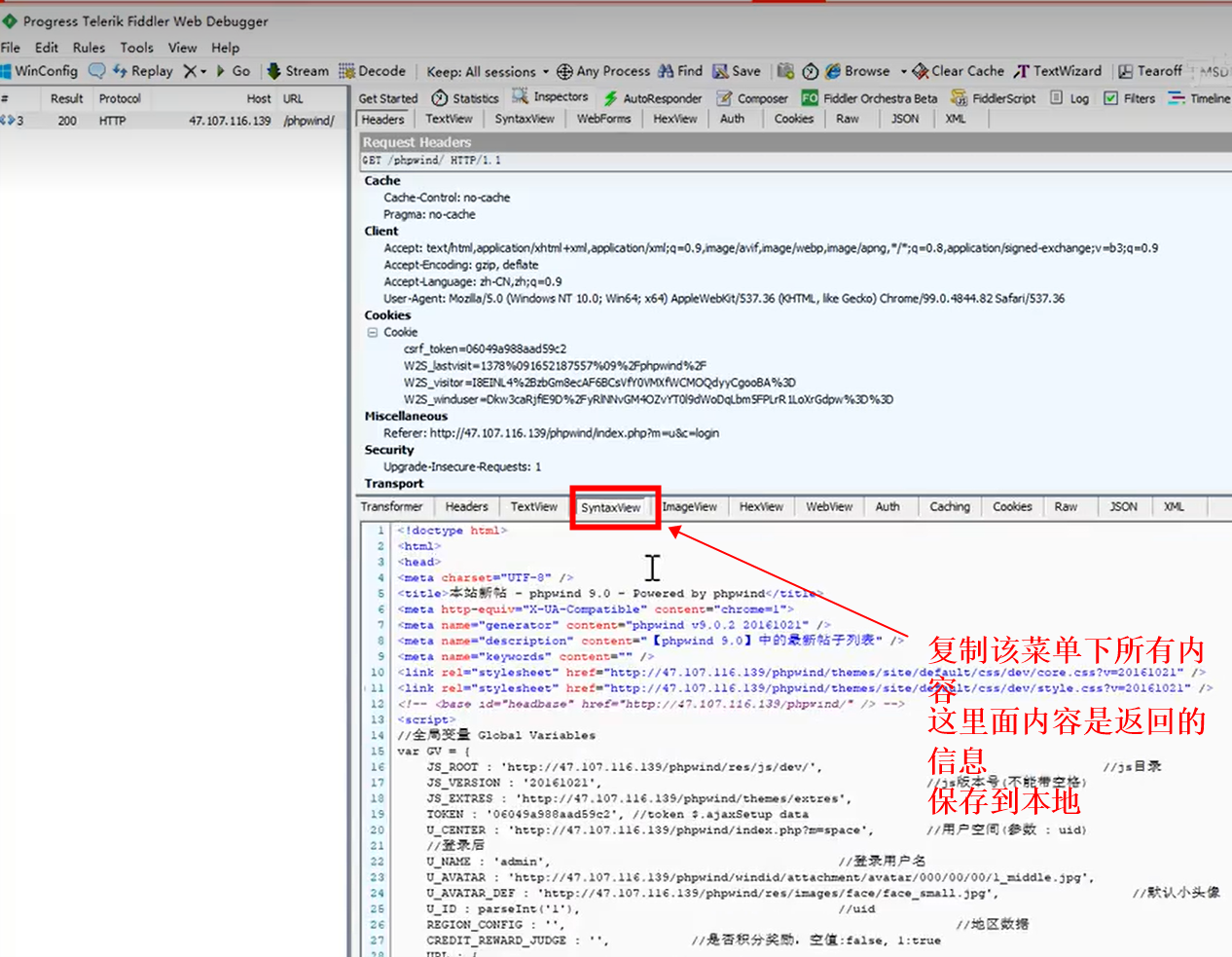Select response ImageView tab

[690, 507]
